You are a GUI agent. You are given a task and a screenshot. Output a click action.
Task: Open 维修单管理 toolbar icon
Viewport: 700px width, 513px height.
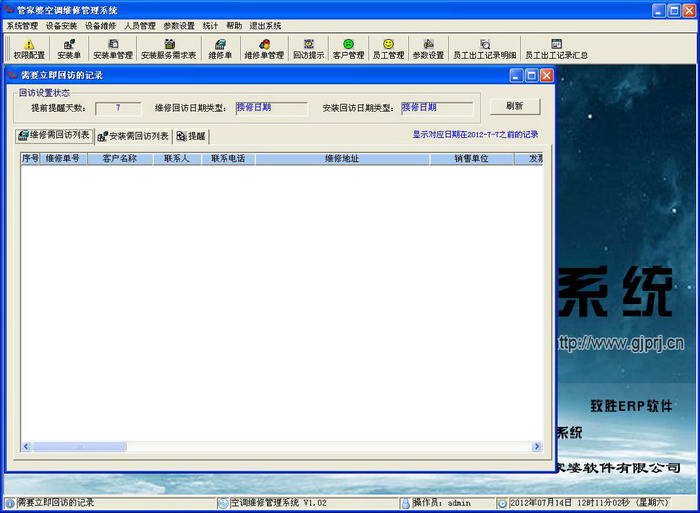tap(264, 49)
